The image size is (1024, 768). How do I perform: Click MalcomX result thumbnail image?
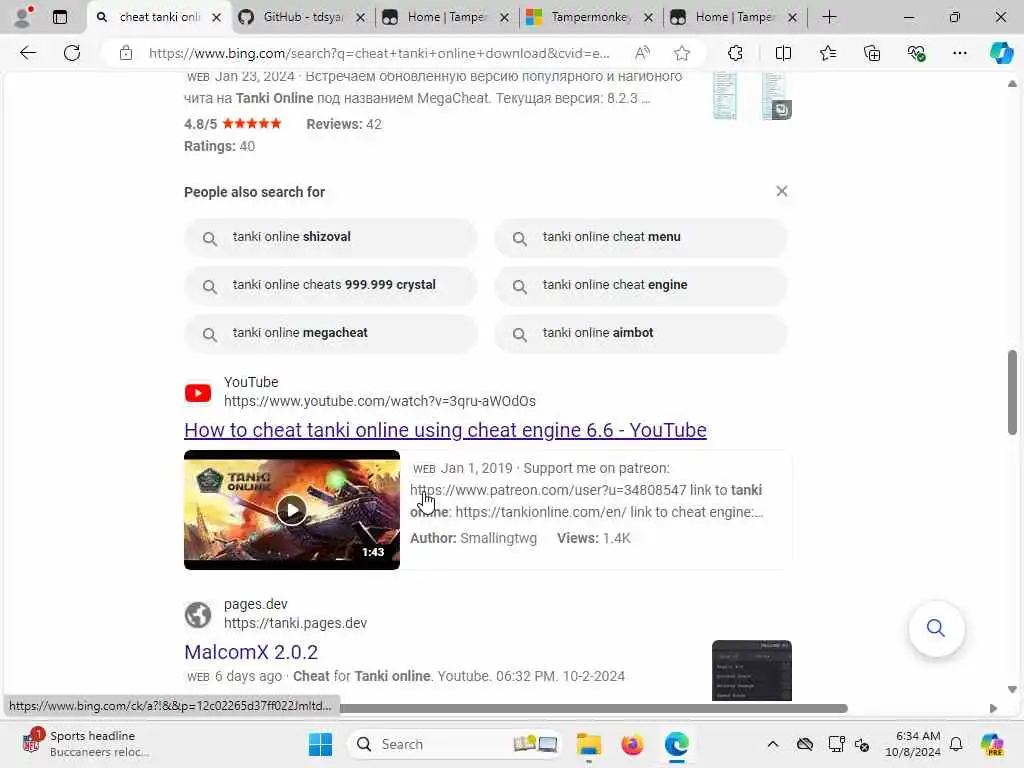[x=751, y=670]
